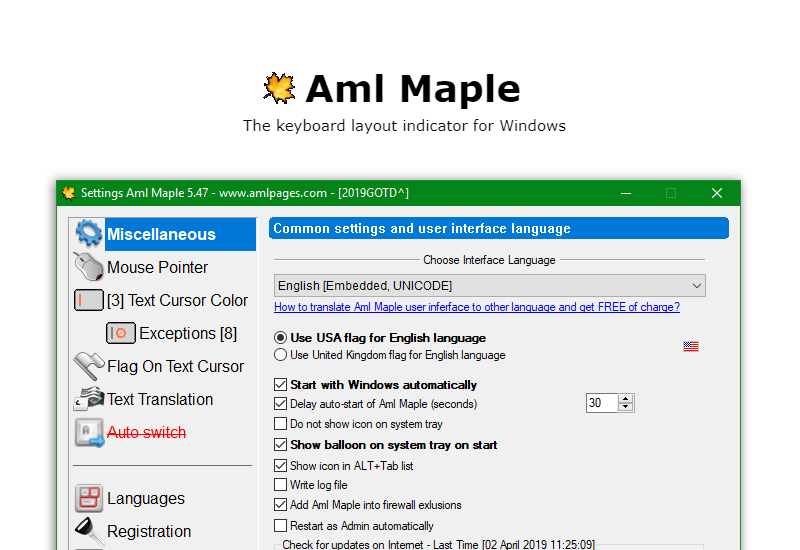Image resolution: width=800 pixels, height=550 pixels.
Task: Increase auto-start delay seconds
Action: click(626, 398)
